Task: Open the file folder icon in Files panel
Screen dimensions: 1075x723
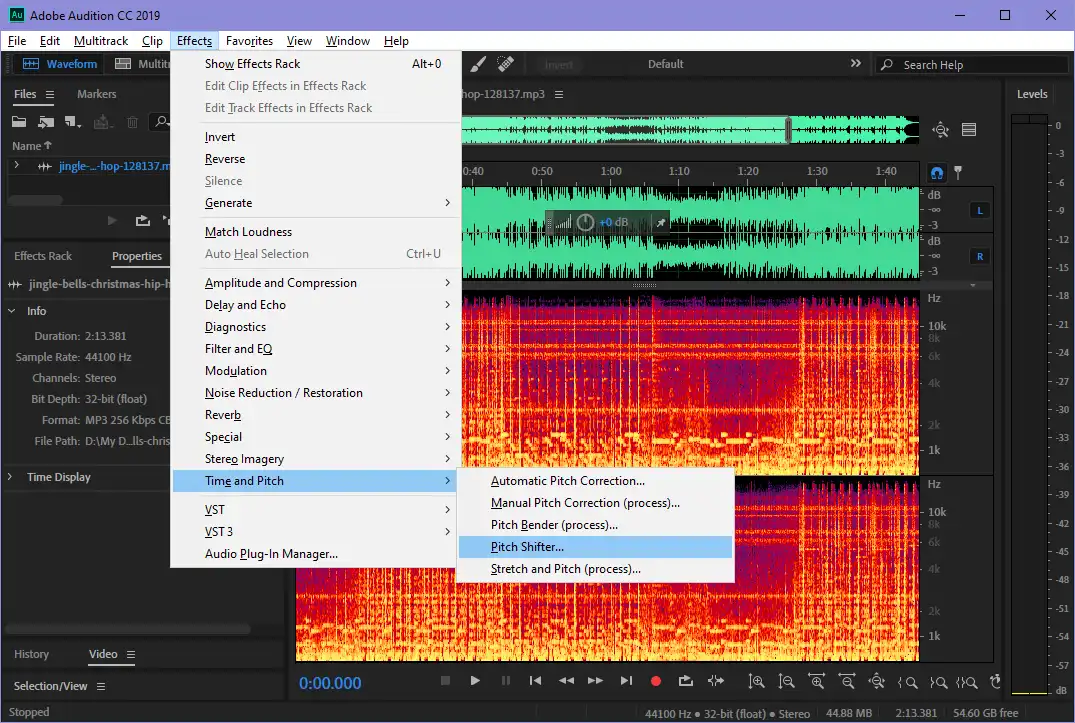Action: pyautogui.click(x=19, y=122)
